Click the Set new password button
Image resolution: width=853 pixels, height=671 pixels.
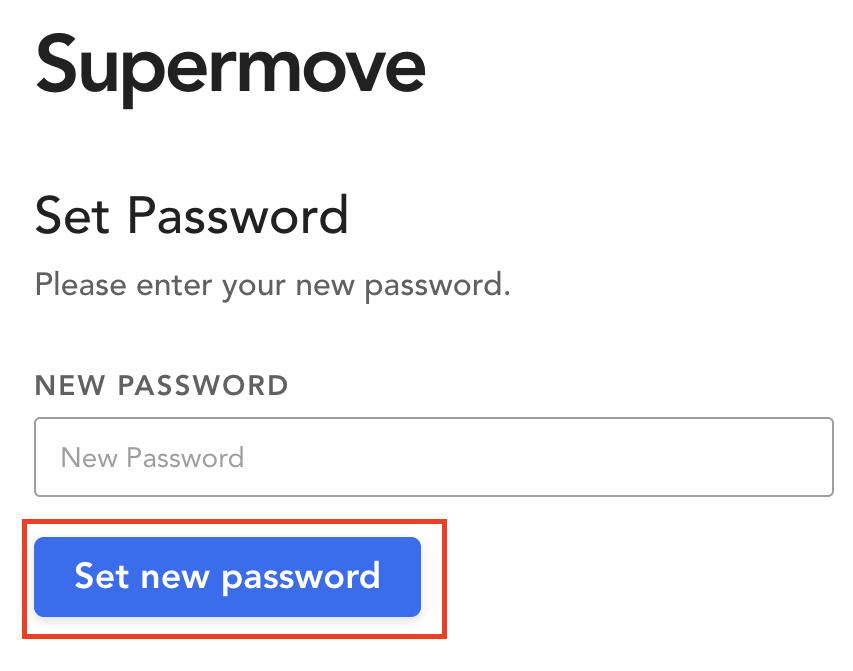tap(227, 577)
